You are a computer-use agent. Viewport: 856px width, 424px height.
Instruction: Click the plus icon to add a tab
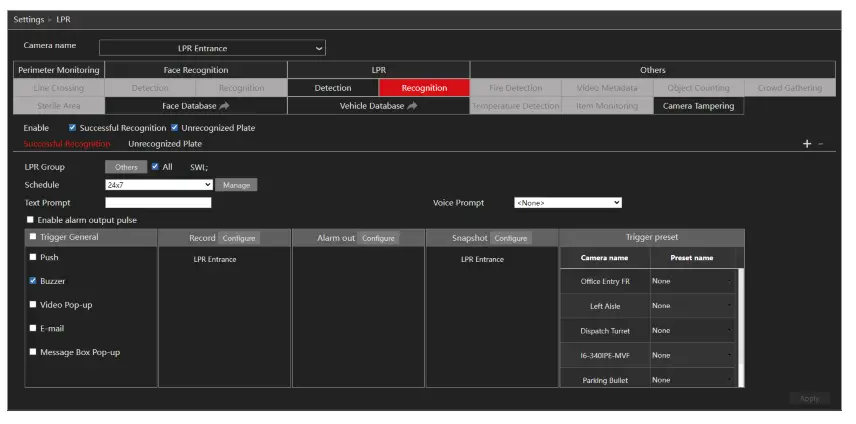tap(807, 144)
